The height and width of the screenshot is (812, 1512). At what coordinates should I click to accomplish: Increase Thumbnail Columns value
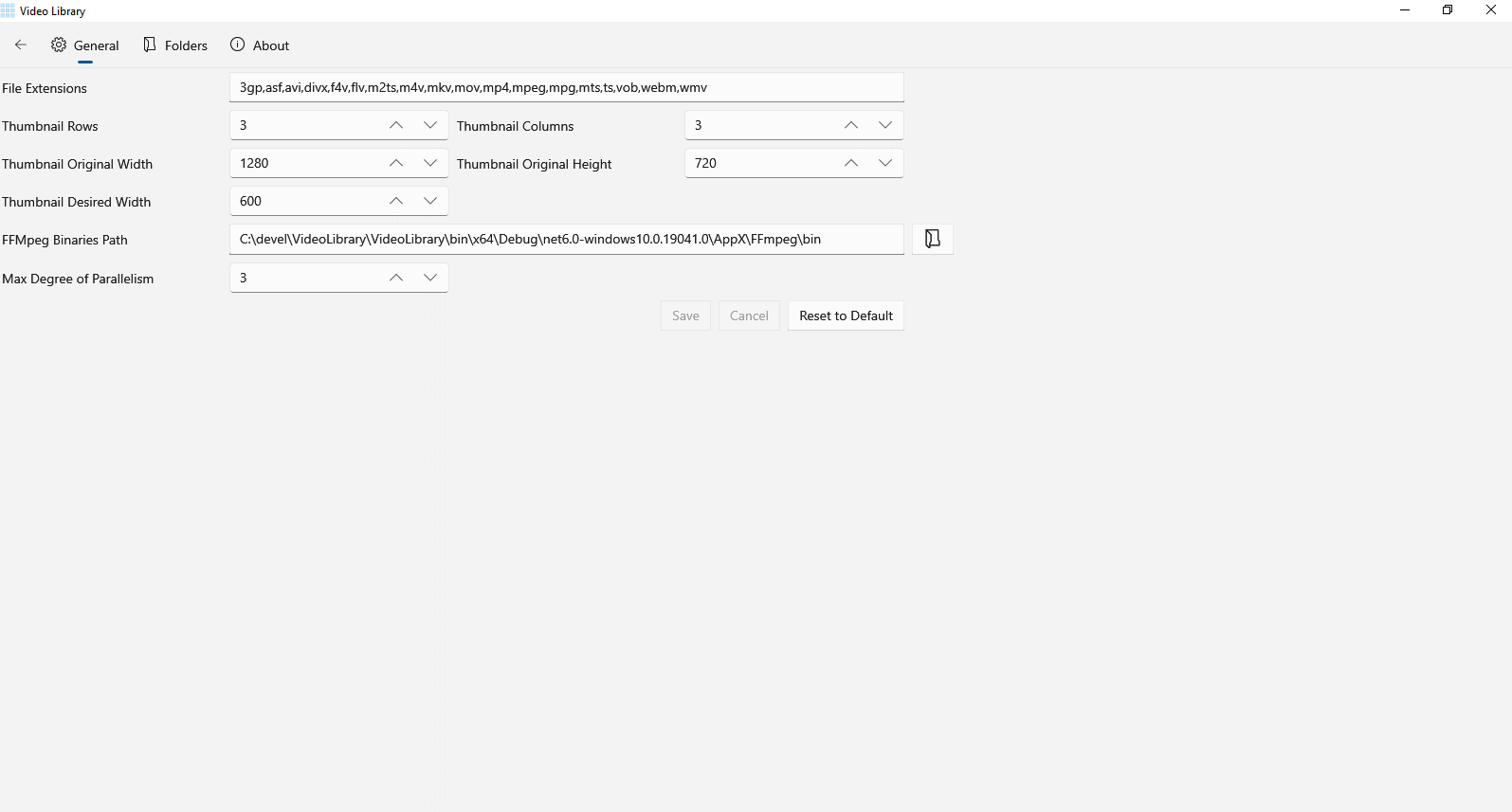pos(851,125)
